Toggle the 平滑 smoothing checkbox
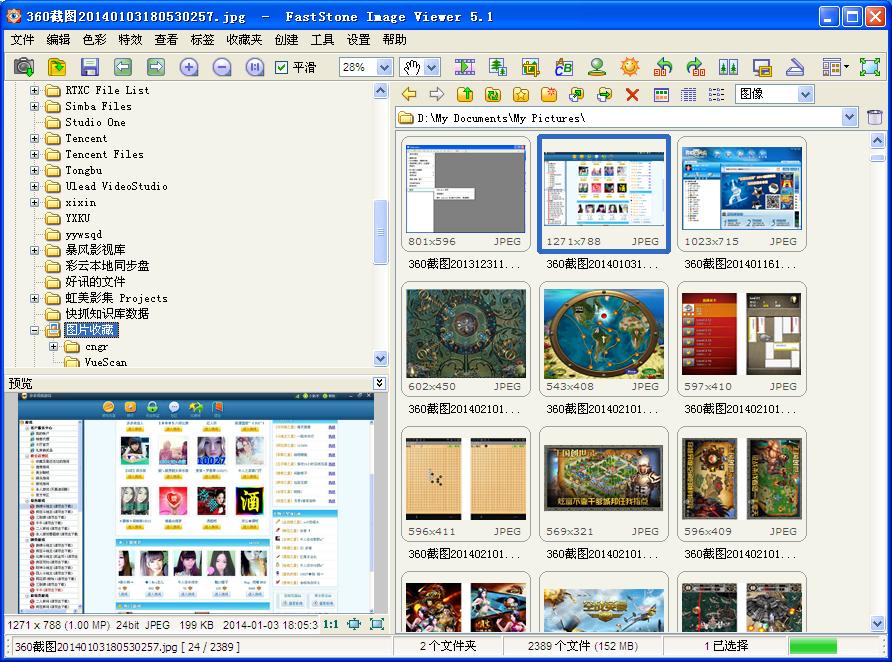 click(x=277, y=66)
